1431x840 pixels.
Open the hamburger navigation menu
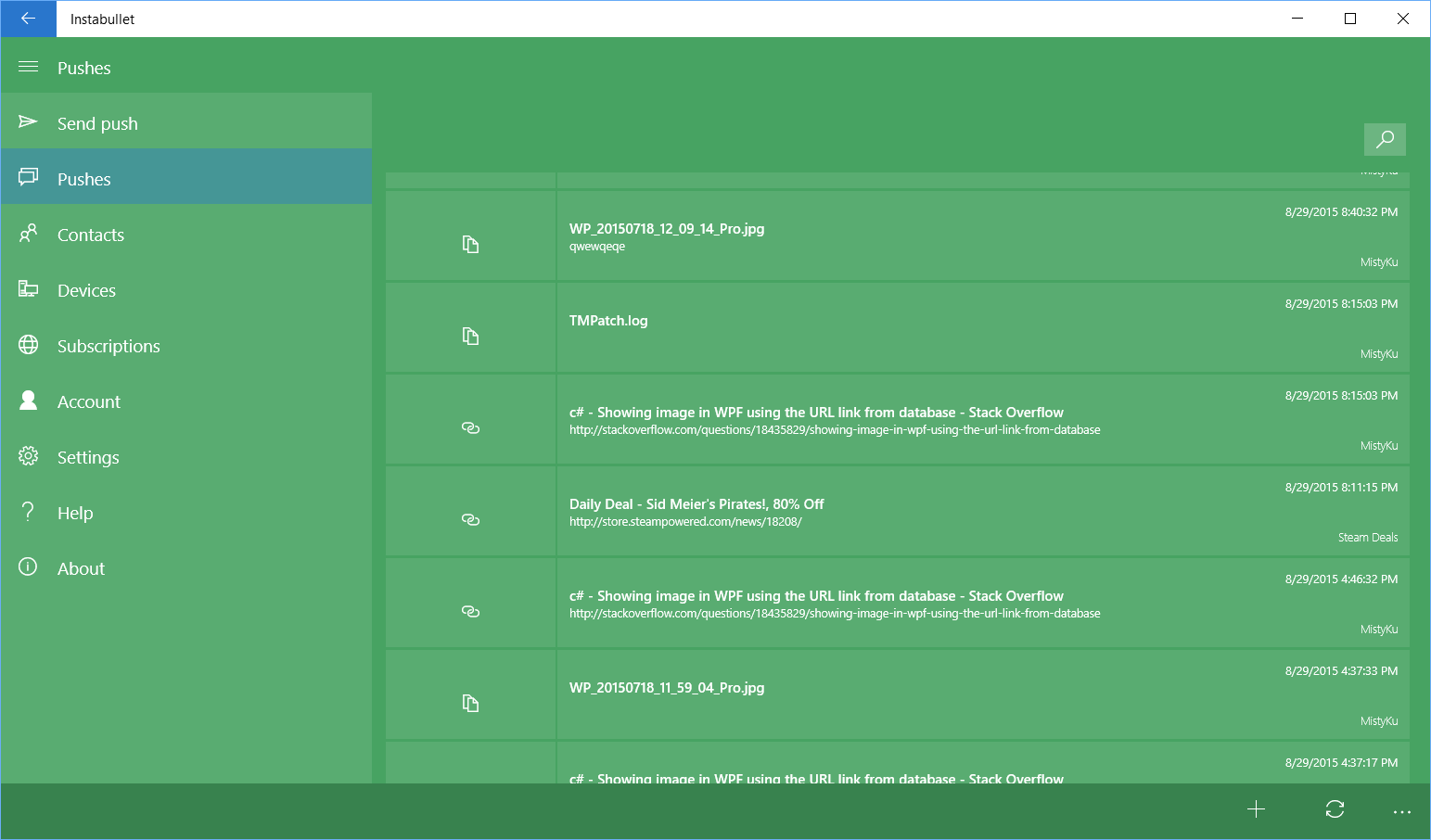(x=28, y=67)
